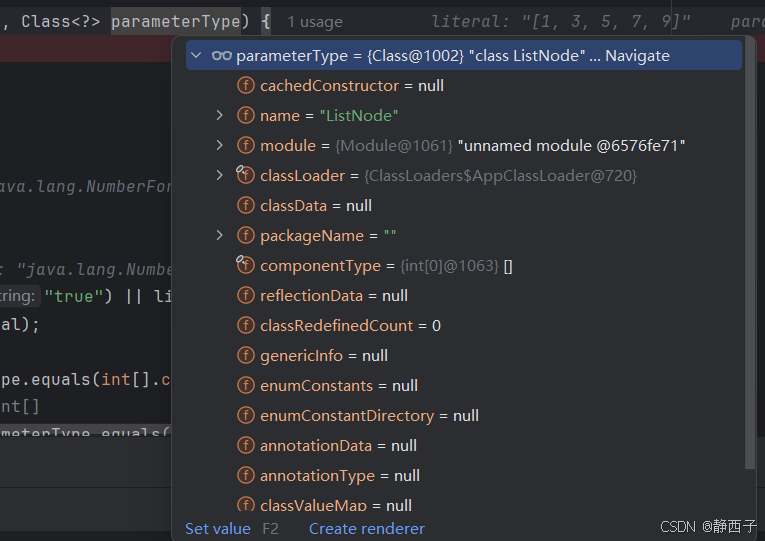Click field icon next to annotationType
This screenshot has width=765, height=541.
[246, 476]
